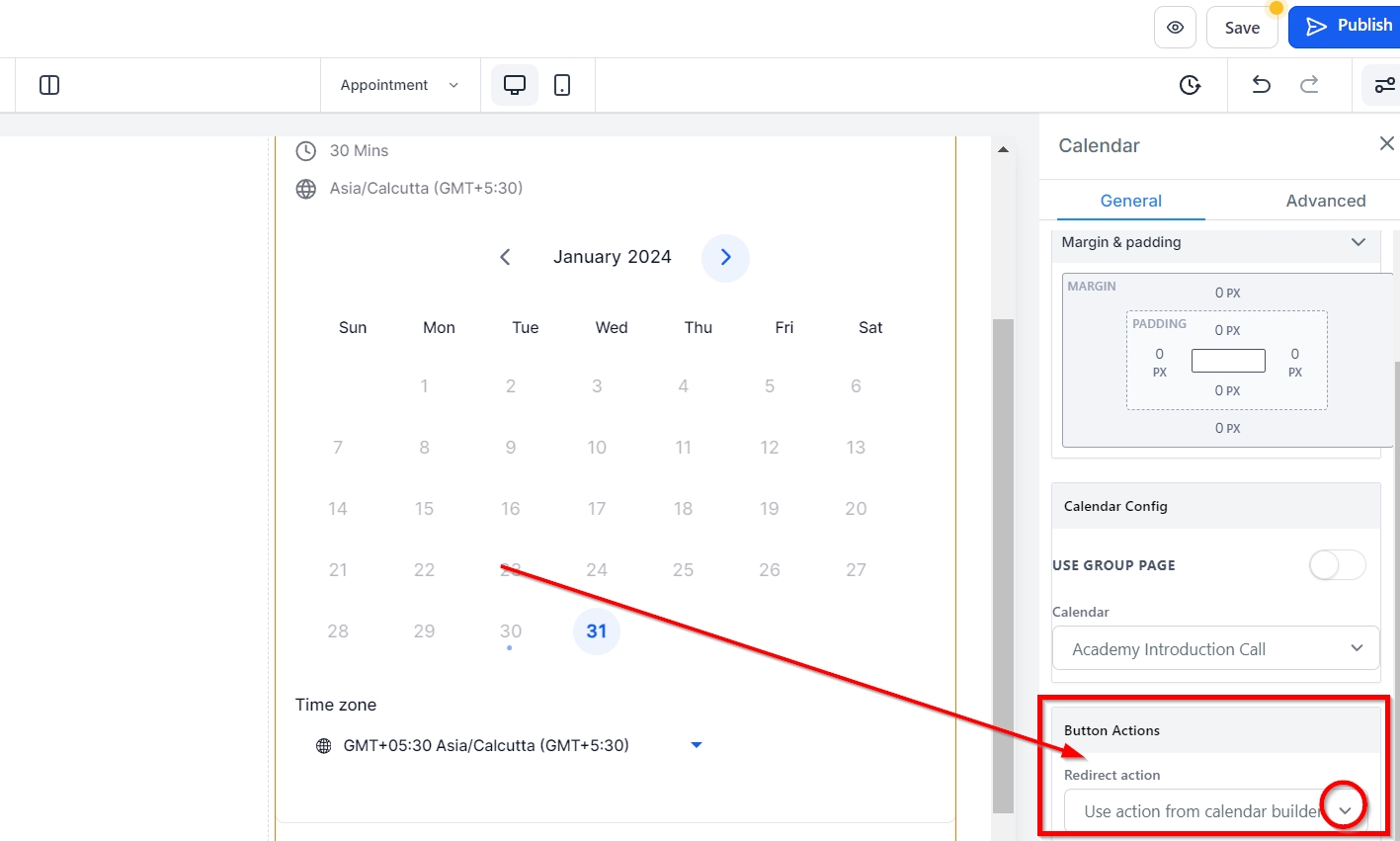Switch to the Advanced tab
This screenshot has width=1400, height=841.
point(1325,201)
